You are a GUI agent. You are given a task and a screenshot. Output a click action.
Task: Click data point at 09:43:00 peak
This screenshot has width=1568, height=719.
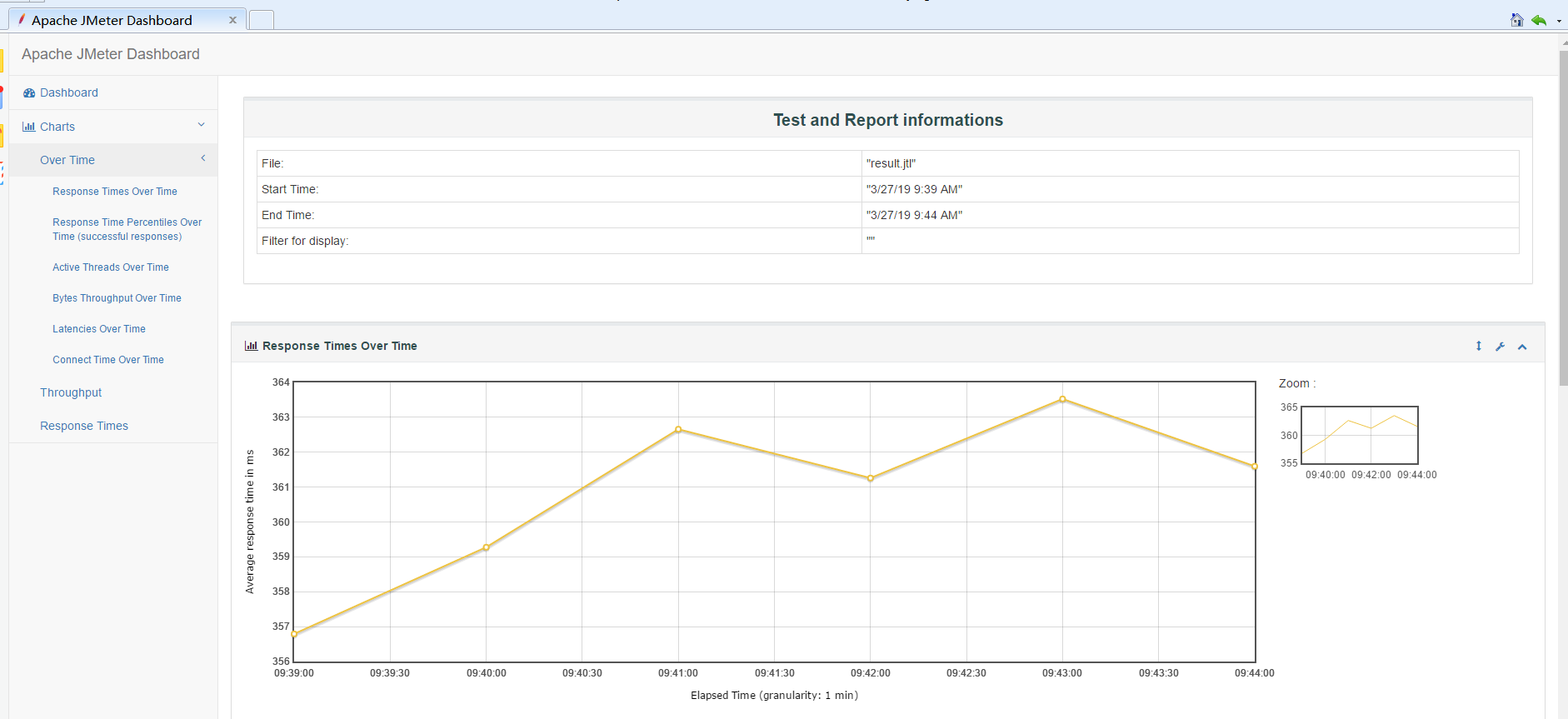pos(1062,399)
